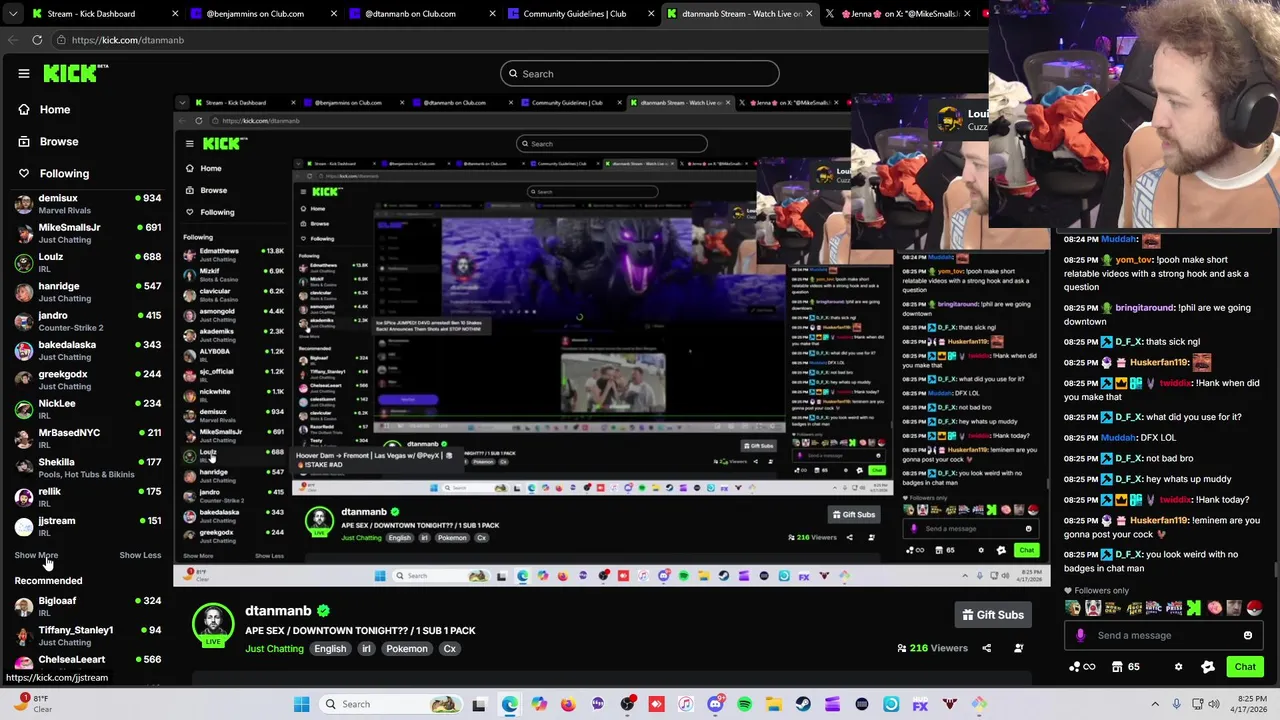Screen dimensions: 1280x720
Task: Open jandro channel in Following list
Action: coord(88,321)
